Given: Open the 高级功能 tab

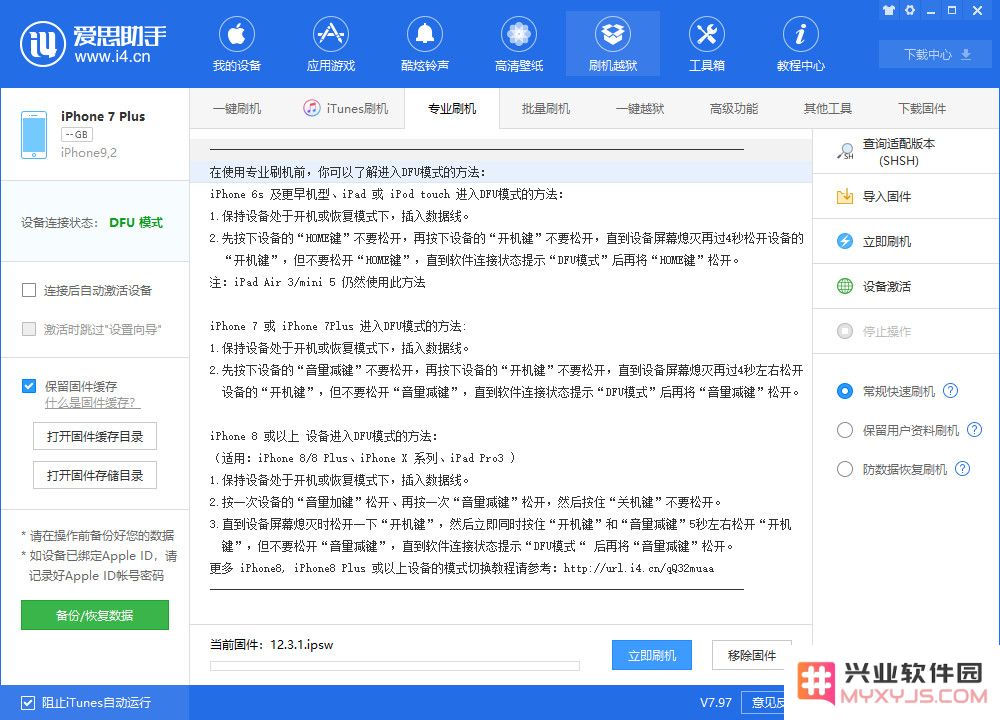Looking at the screenshot, I should [733, 109].
